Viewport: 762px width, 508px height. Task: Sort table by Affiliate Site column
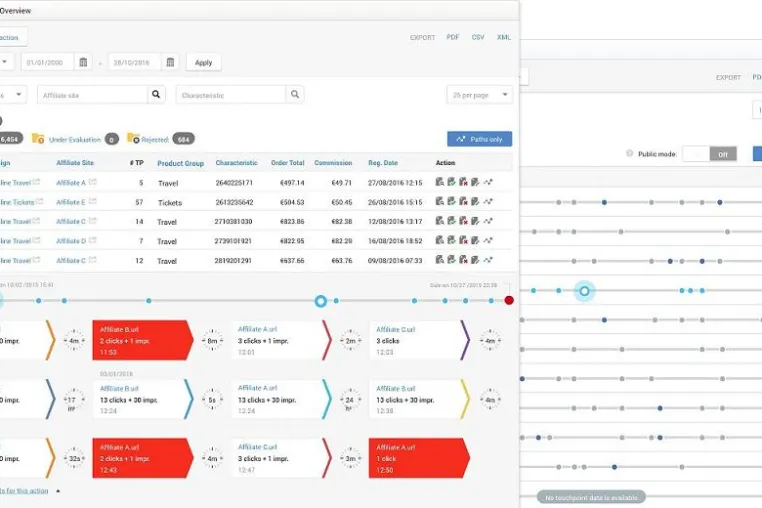pyautogui.click(x=75, y=163)
